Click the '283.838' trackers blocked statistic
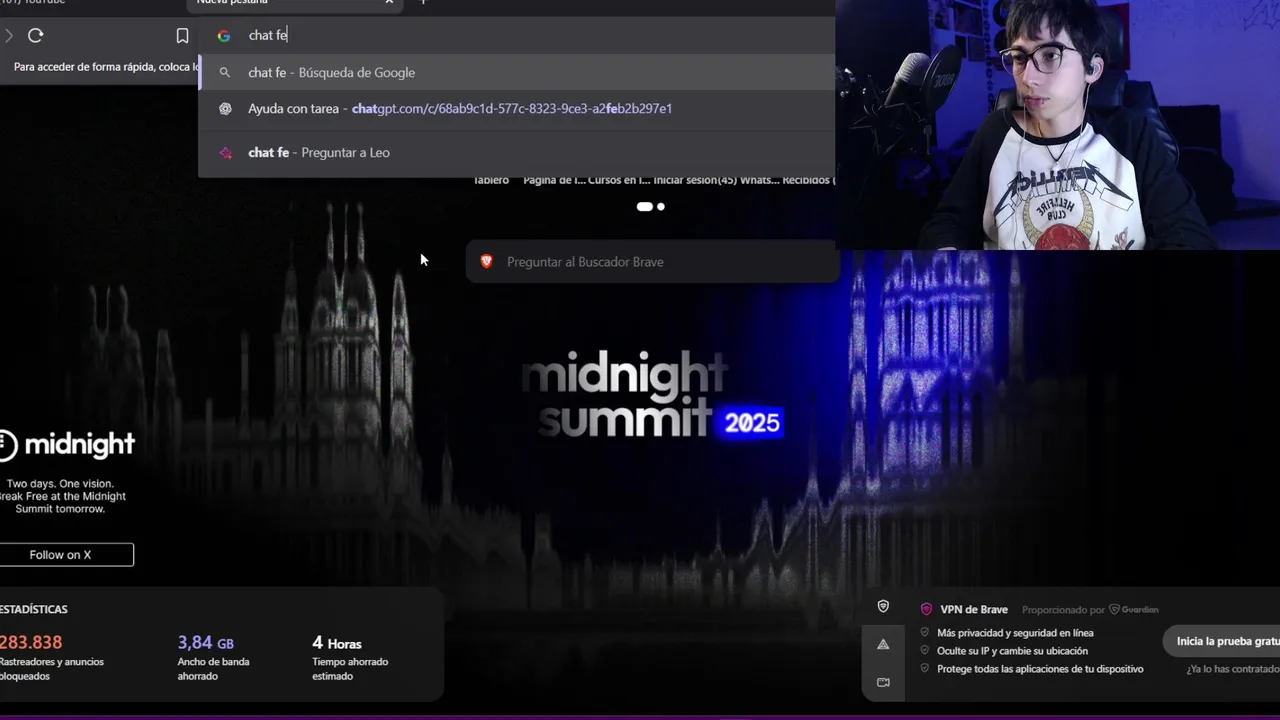The height and width of the screenshot is (720, 1280). click(31, 643)
